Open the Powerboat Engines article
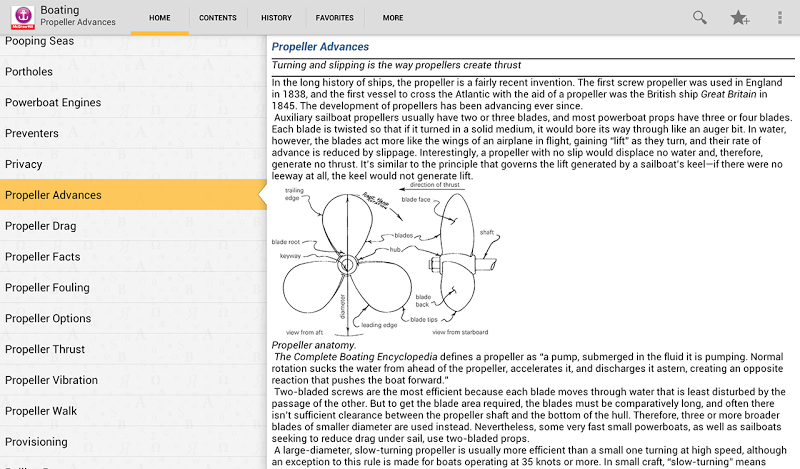 [133, 103]
